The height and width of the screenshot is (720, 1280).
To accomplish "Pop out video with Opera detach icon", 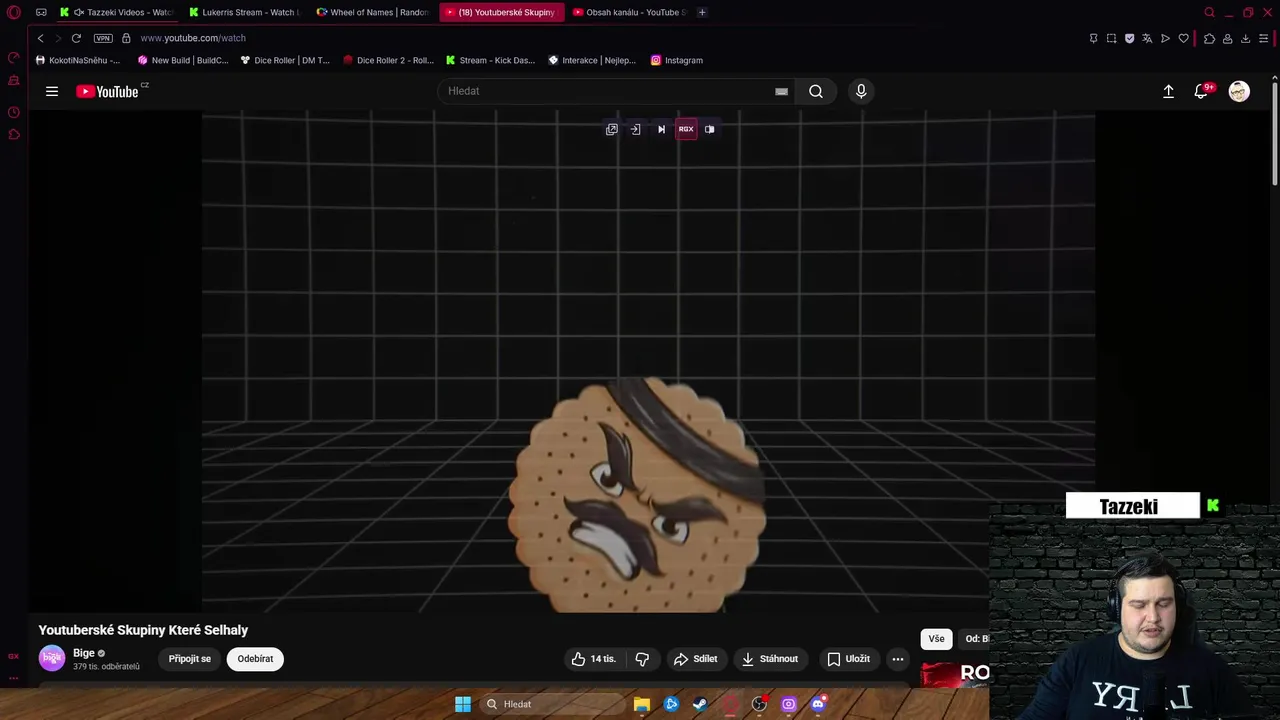I will click(x=612, y=129).
